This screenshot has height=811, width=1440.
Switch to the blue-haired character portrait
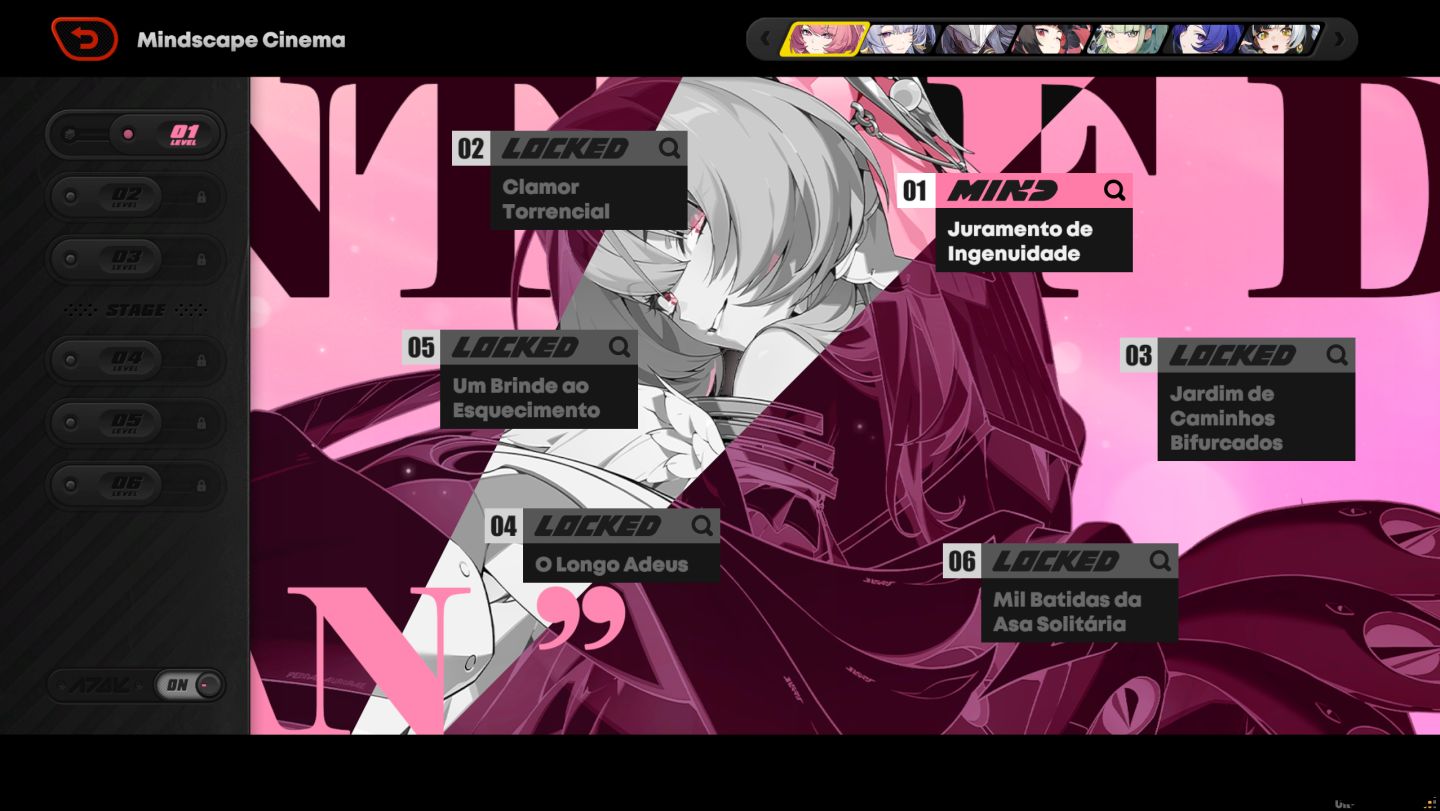tap(1204, 39)
